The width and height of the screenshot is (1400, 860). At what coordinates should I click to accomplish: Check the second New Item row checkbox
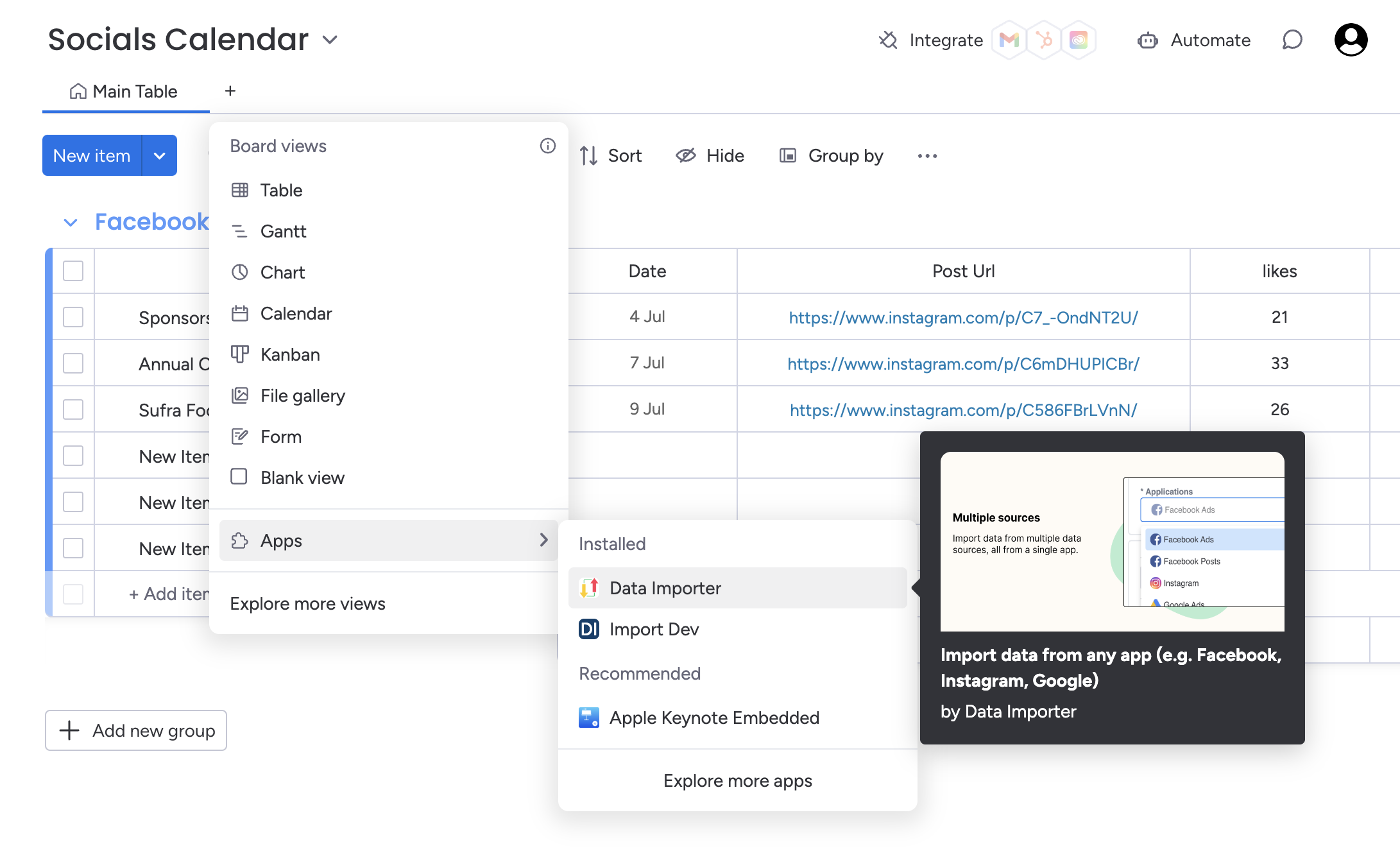(73, 502)
